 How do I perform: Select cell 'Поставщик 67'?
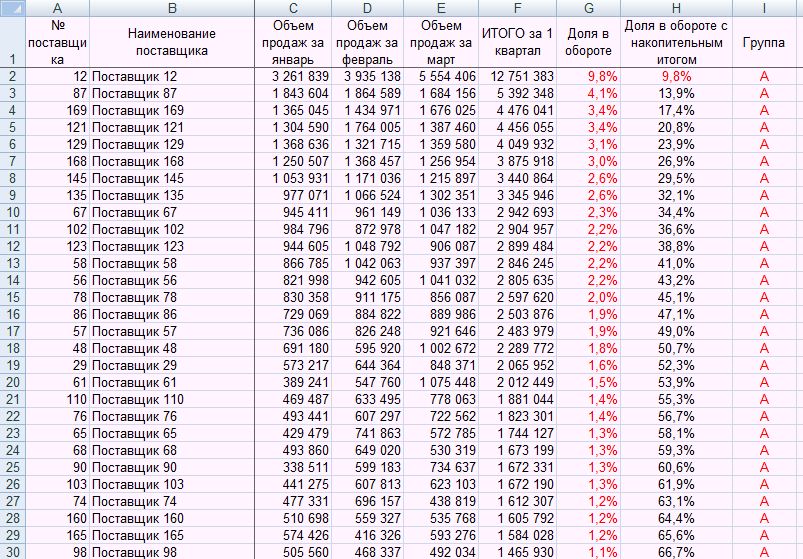click(172, 212)
